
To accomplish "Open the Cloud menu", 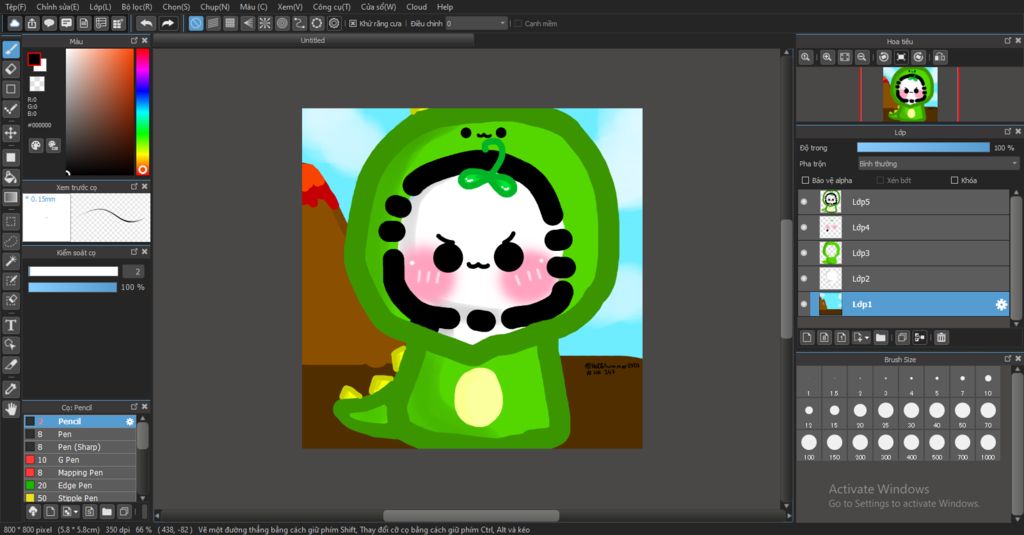I will click(417, 7).
